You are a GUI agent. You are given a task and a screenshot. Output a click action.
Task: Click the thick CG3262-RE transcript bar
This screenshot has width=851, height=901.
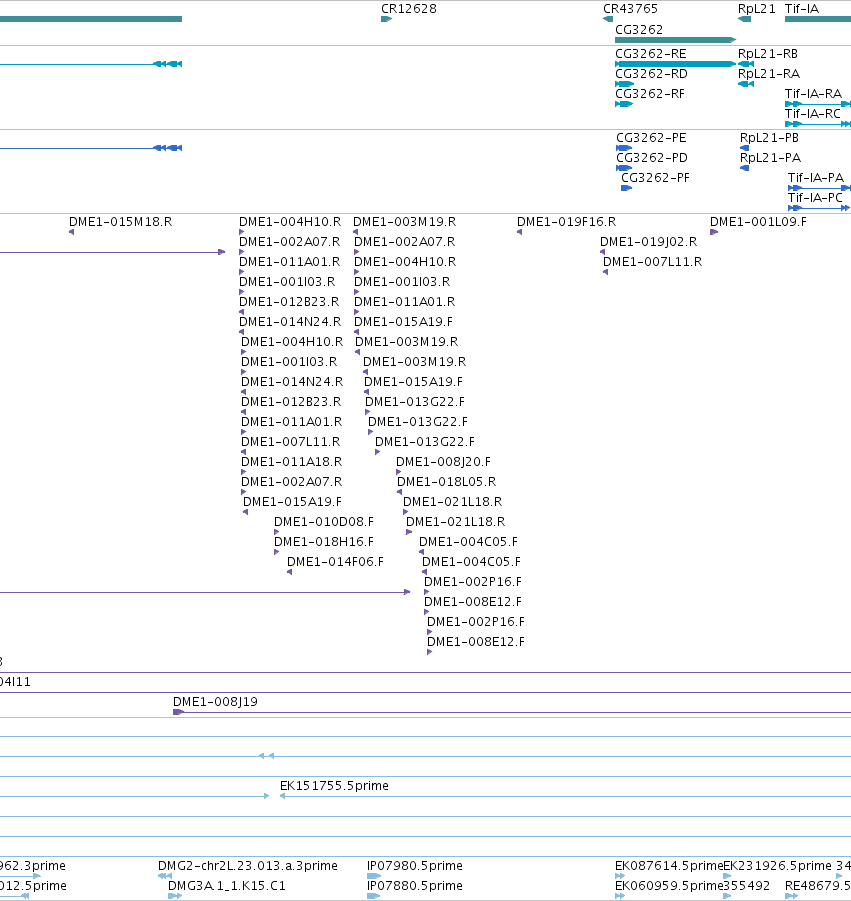(x=675, y=64)
